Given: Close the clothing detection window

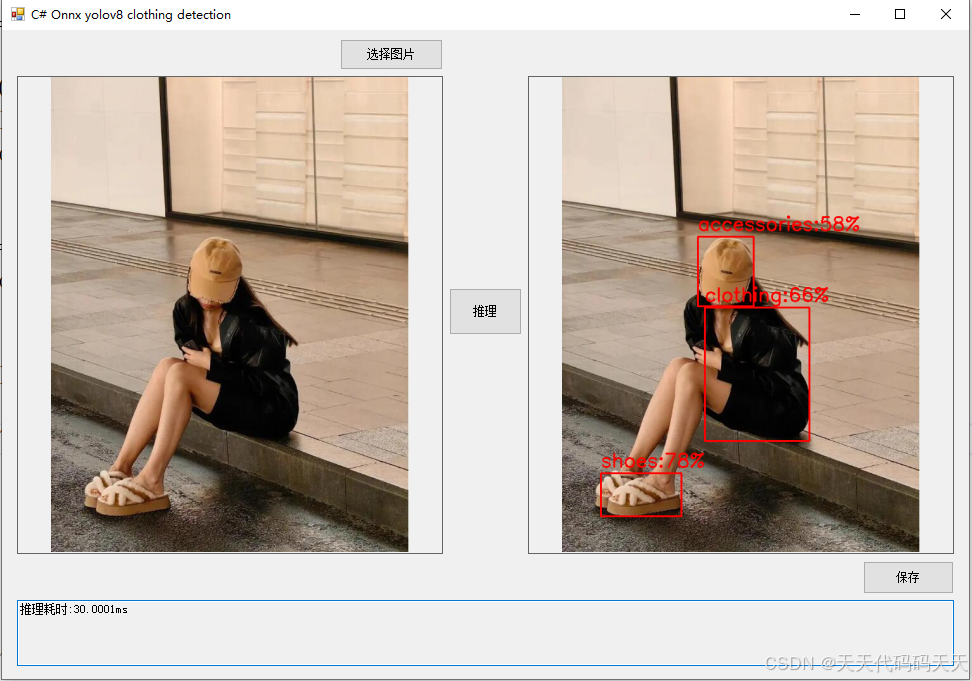Looking at the screenshot, I should click(x=946, y=14).
